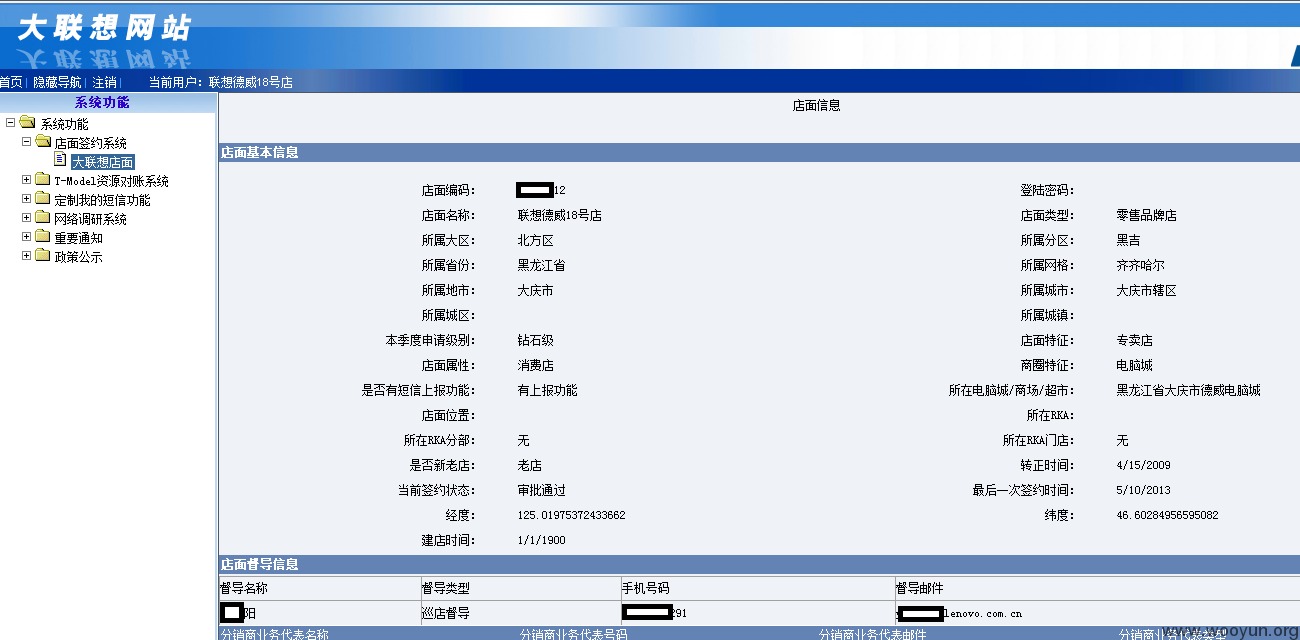
Task: Click the 钻石级 level value
Action: [x=535, y=340]
